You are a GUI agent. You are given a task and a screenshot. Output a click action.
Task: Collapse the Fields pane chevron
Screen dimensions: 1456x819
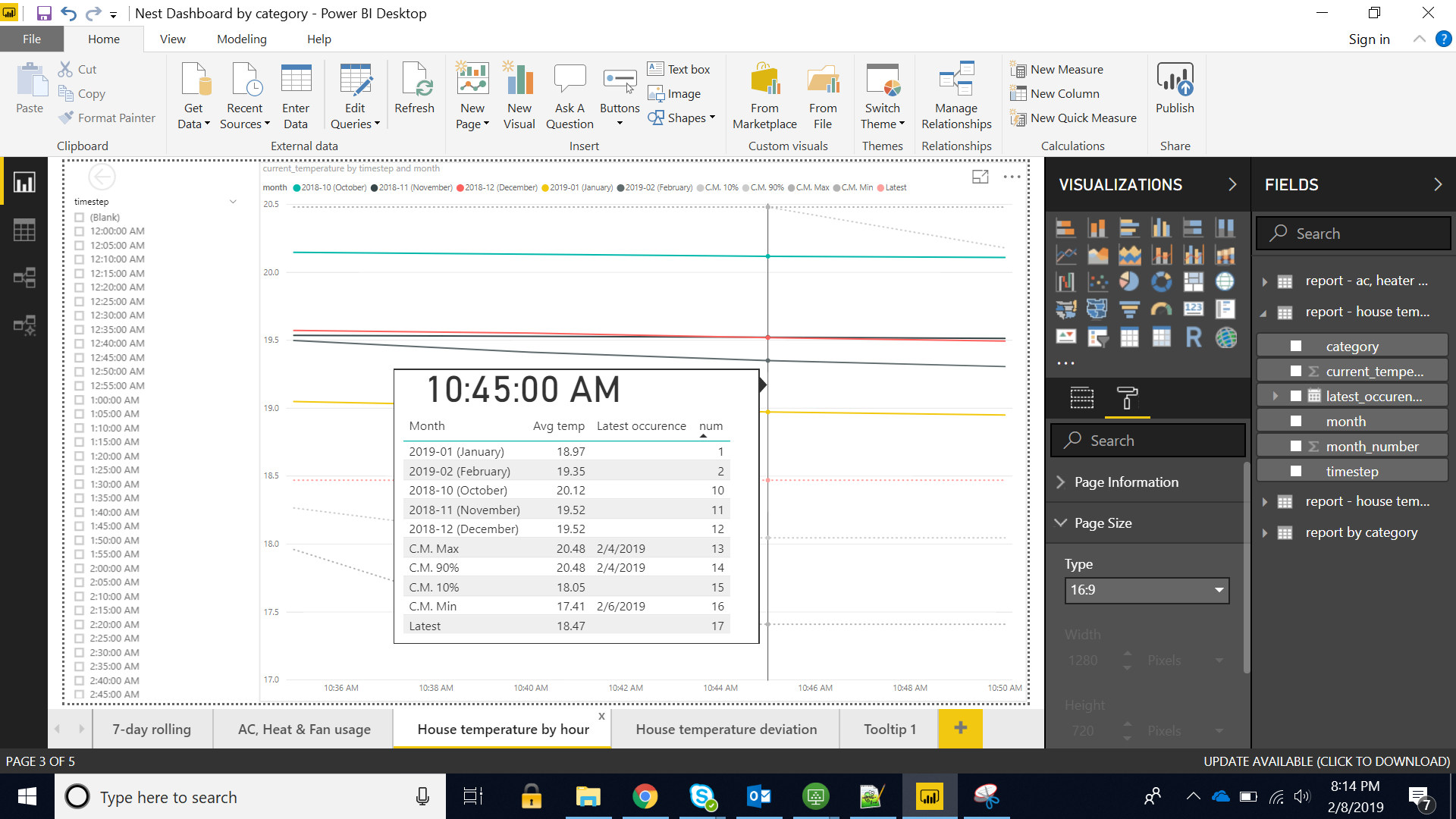(1438, 184)
